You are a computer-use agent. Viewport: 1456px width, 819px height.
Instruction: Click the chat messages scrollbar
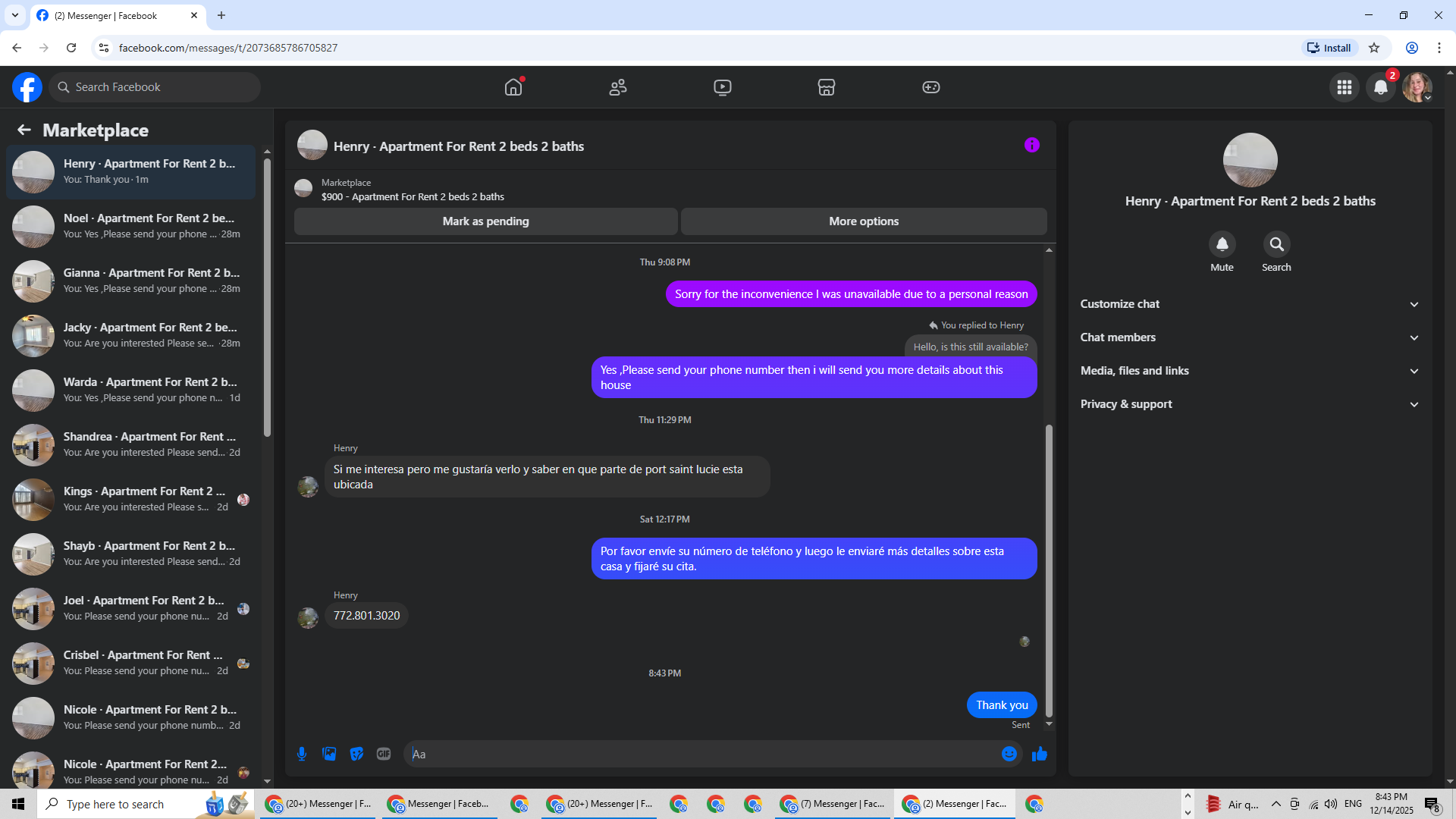1049,569
